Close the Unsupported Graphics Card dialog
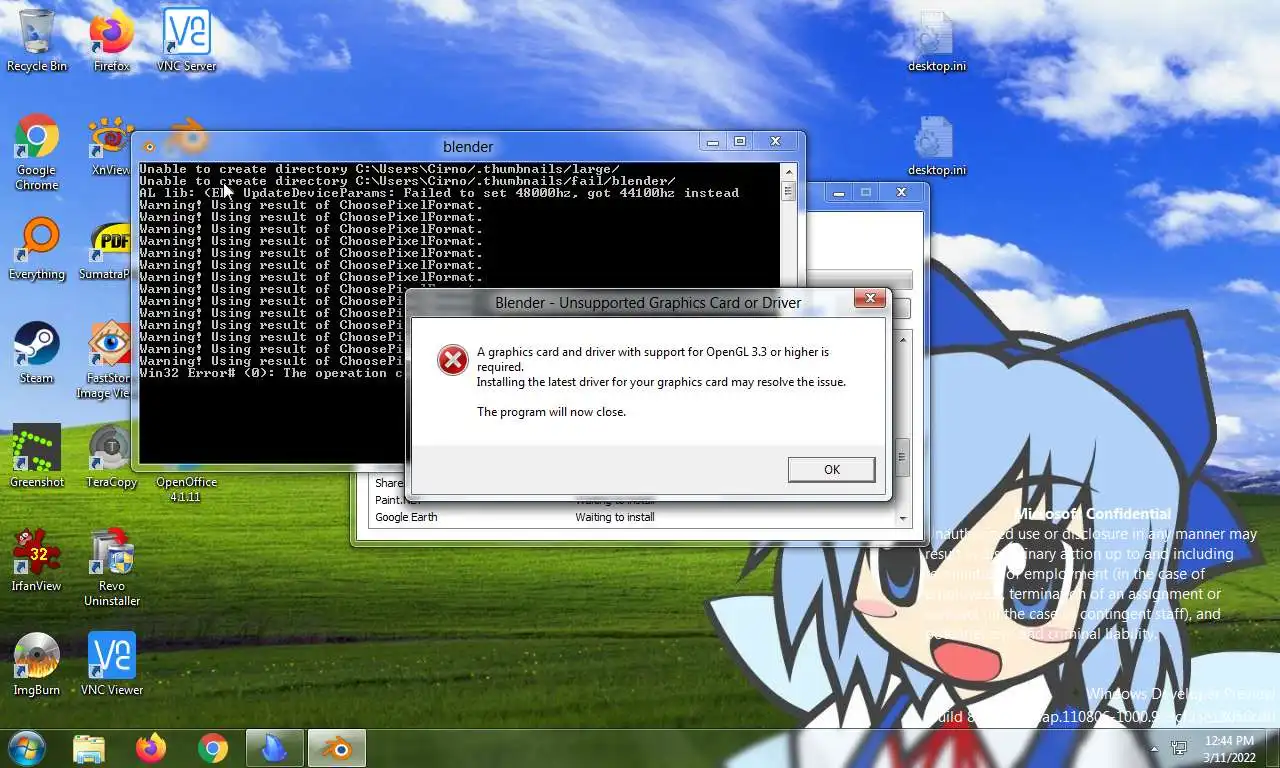This screenshot has height=768, width=1280. pos(870,298)
